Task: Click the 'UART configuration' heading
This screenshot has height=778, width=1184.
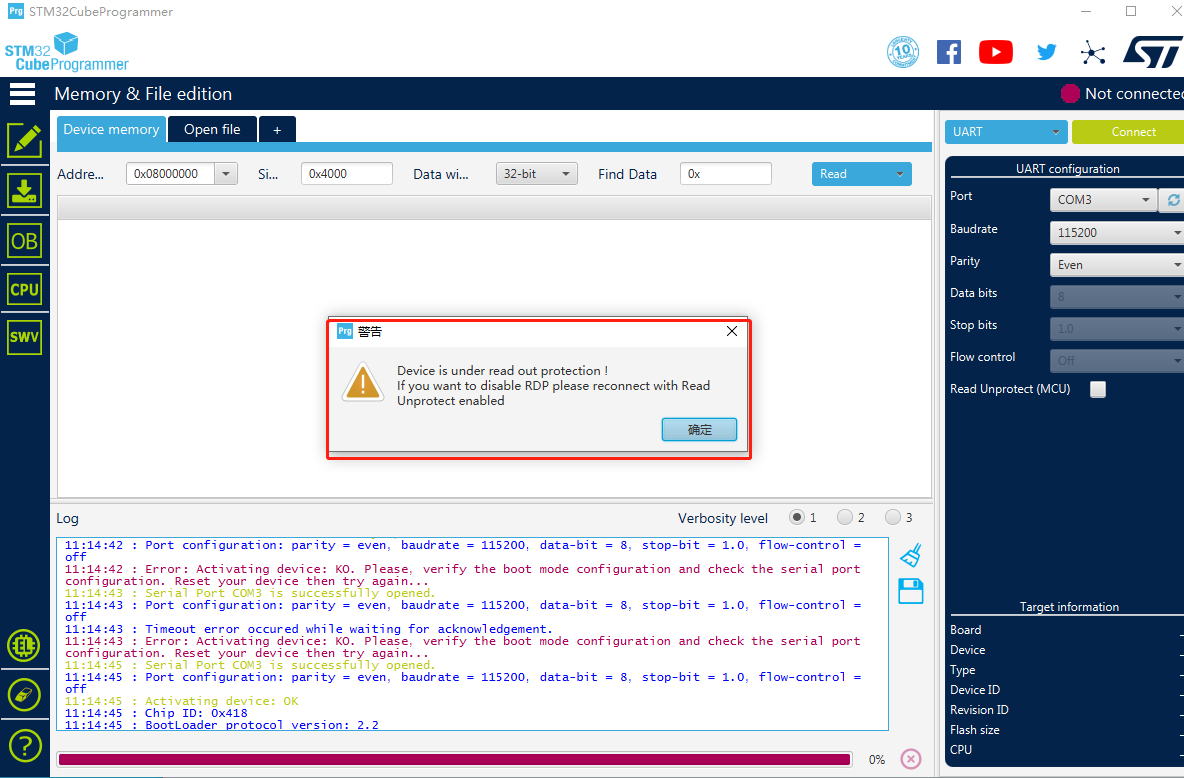Action: [x=1068, y=168]
